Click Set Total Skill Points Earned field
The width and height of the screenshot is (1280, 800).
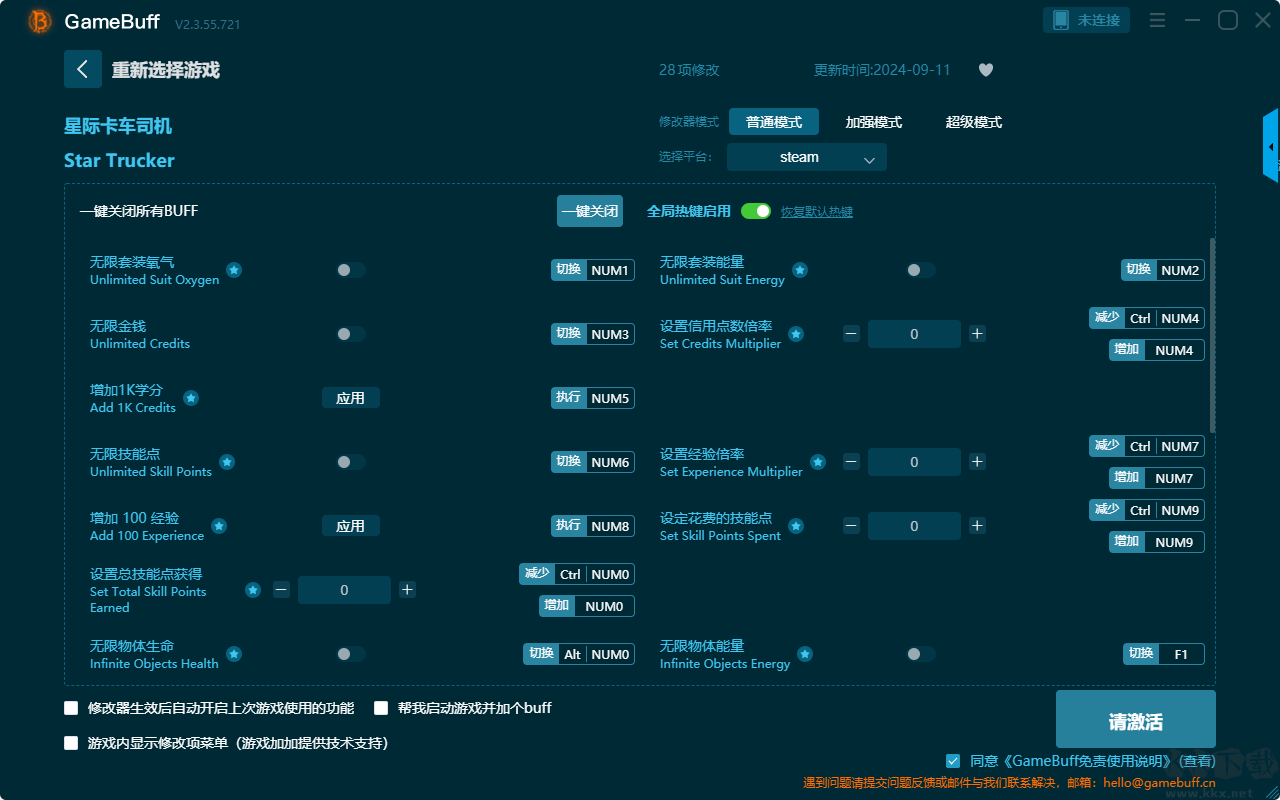tap(344, 590)
